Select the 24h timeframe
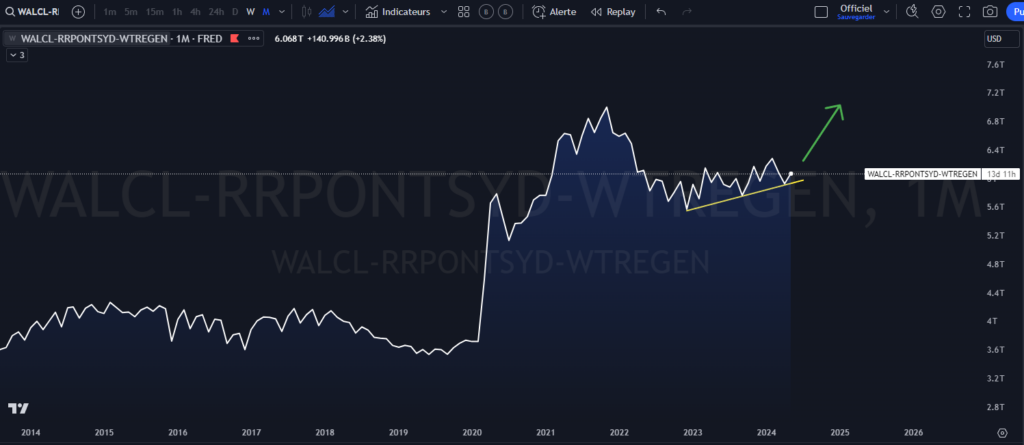Viewport: 1024px width, 445px height. [x=216, y=12]
